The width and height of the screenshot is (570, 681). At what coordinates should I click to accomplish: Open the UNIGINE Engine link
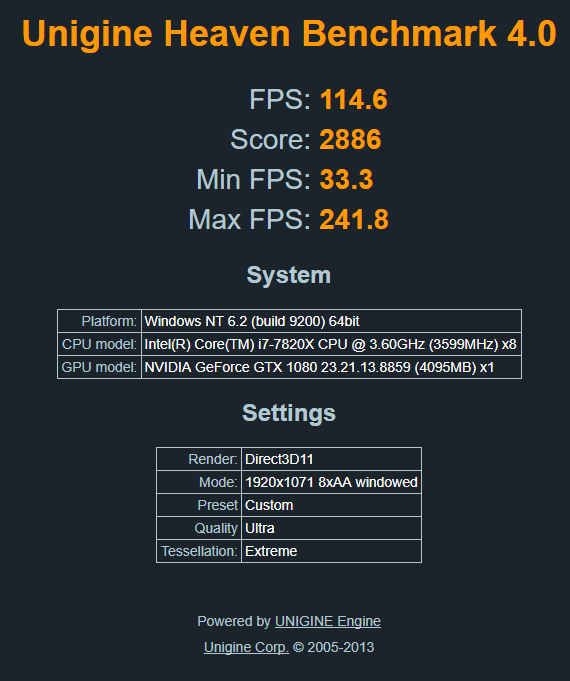pyautogui.click(x=328, y=621)
